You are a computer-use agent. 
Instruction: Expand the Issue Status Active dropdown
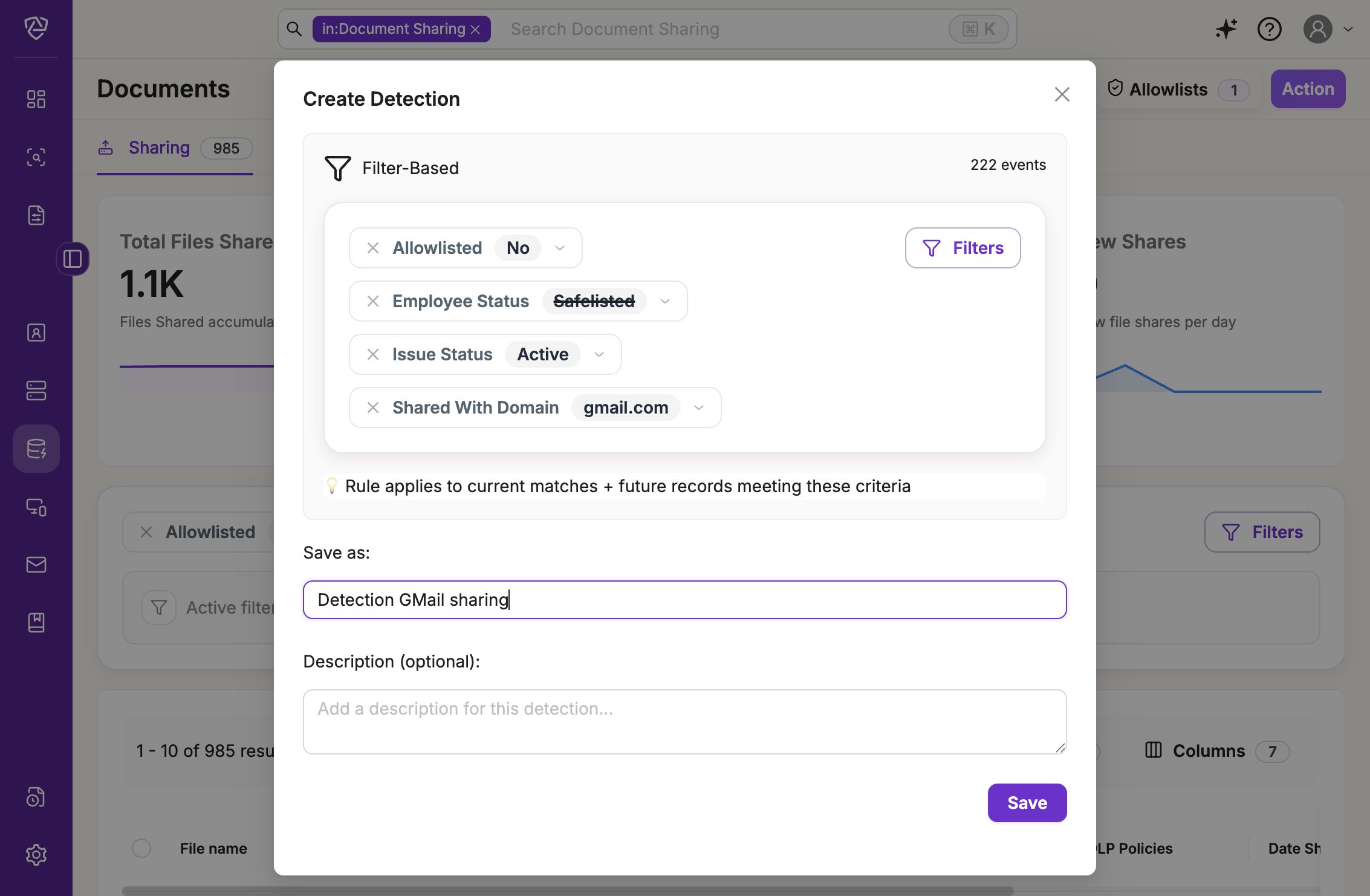tap(599, 354)
